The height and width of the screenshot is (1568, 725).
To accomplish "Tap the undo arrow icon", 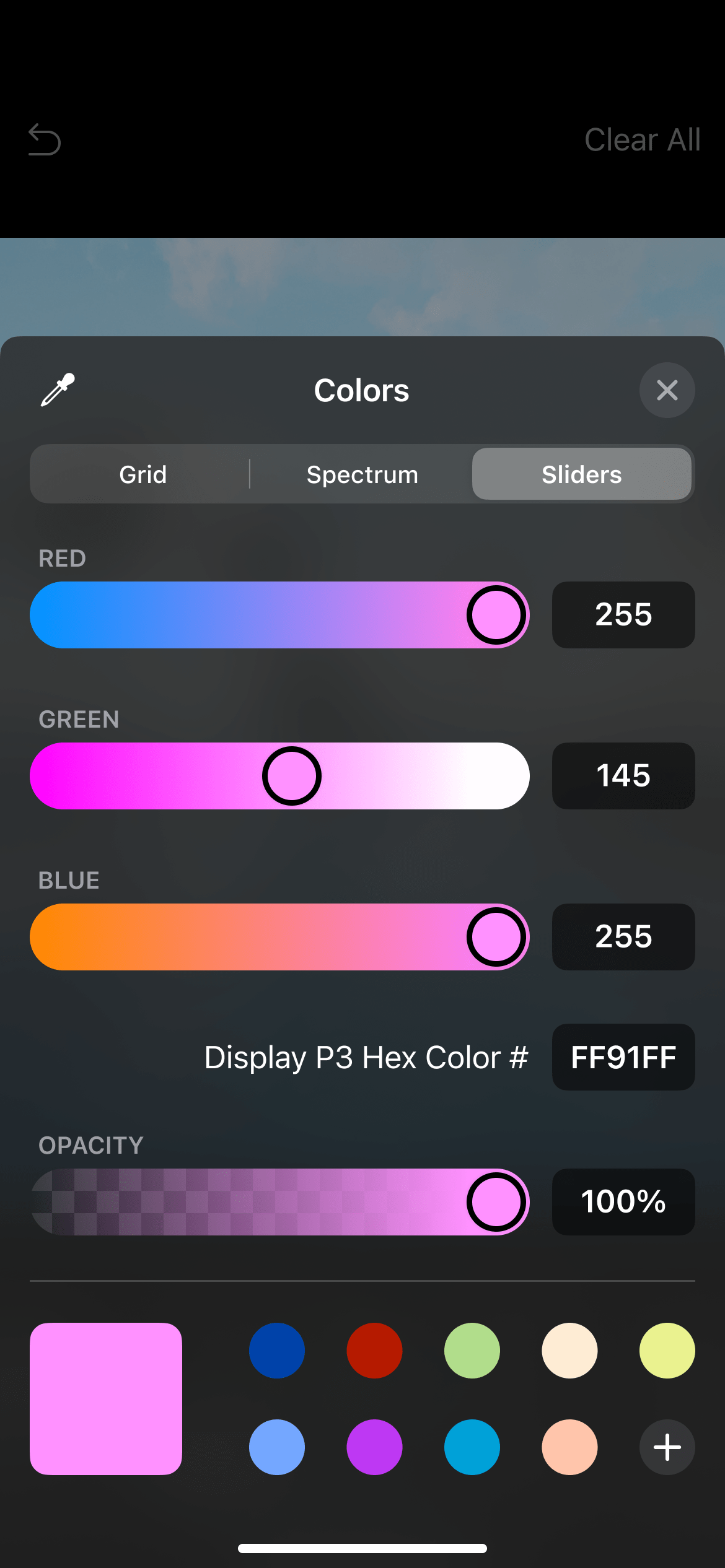I will coord(45,139).
